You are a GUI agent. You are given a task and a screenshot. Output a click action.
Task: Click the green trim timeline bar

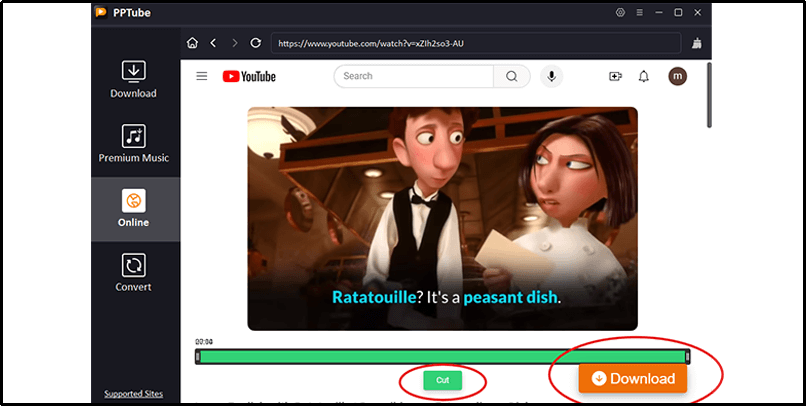[x=443, y=357]
